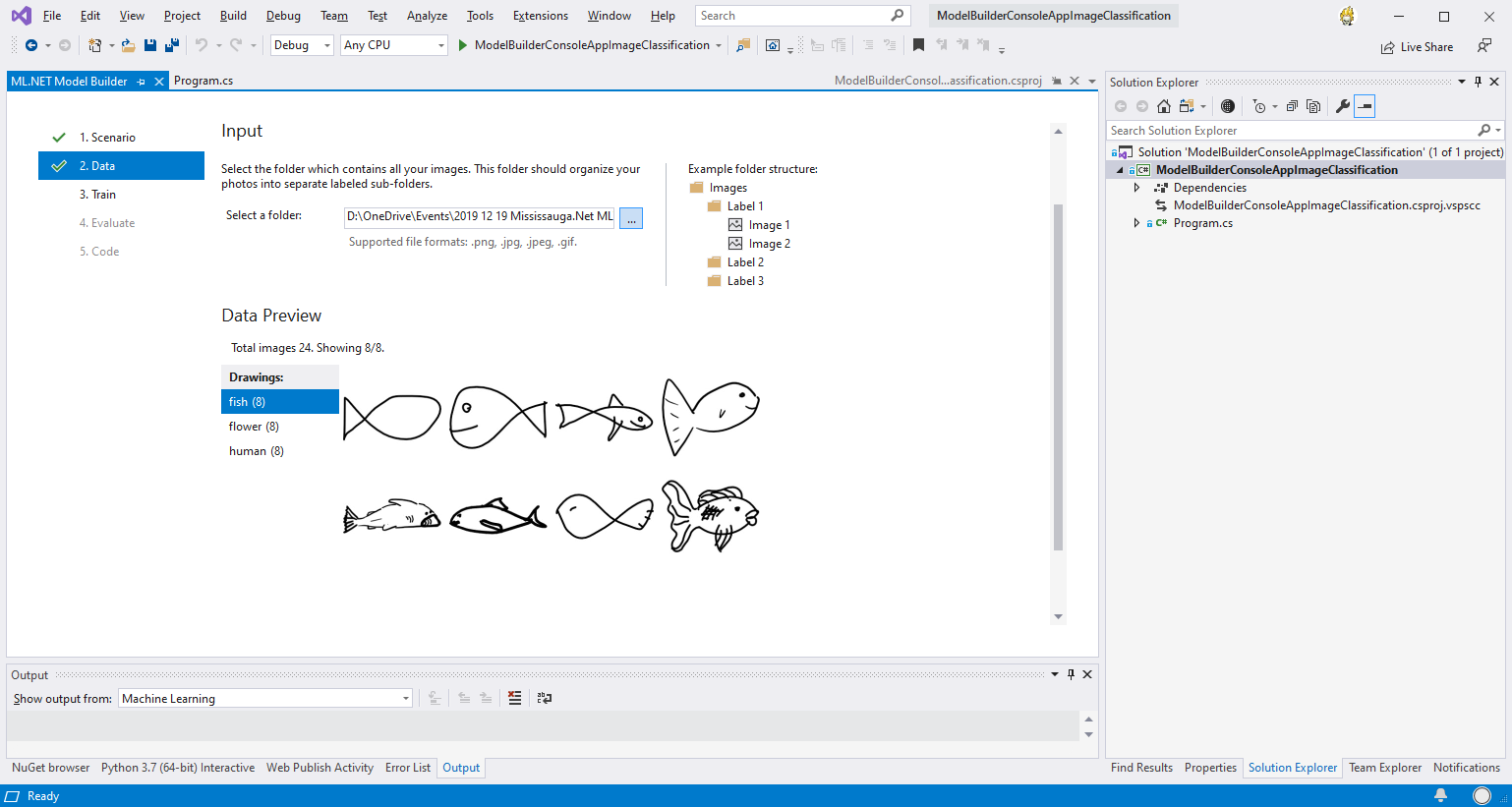This screenshot has height=807, width=1512.
Task: Collapse the ModelBuilderConsoleAppImageClassification project node
Action: (x=1120, y=170)
